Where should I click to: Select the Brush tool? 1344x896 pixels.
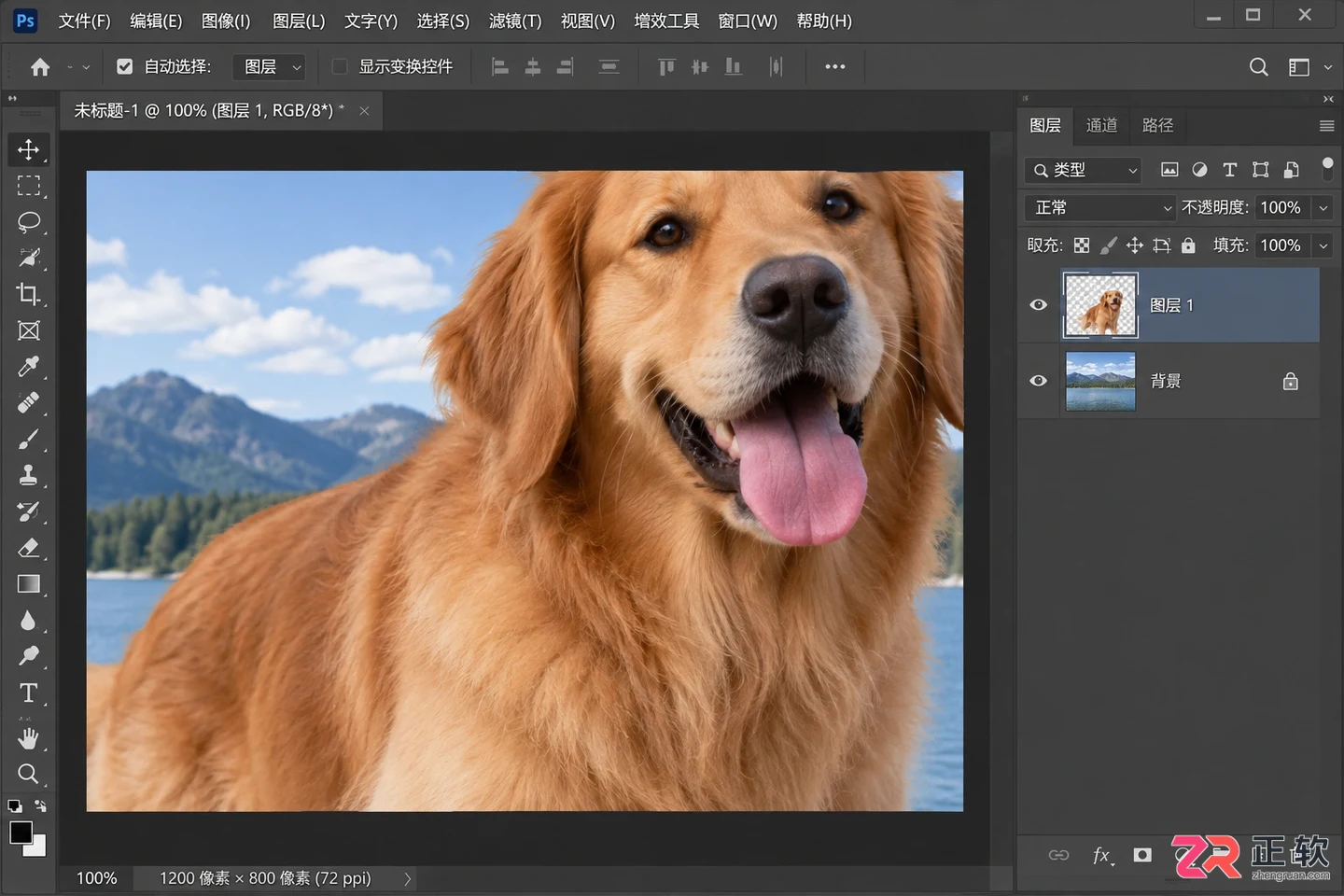point(28,440)
